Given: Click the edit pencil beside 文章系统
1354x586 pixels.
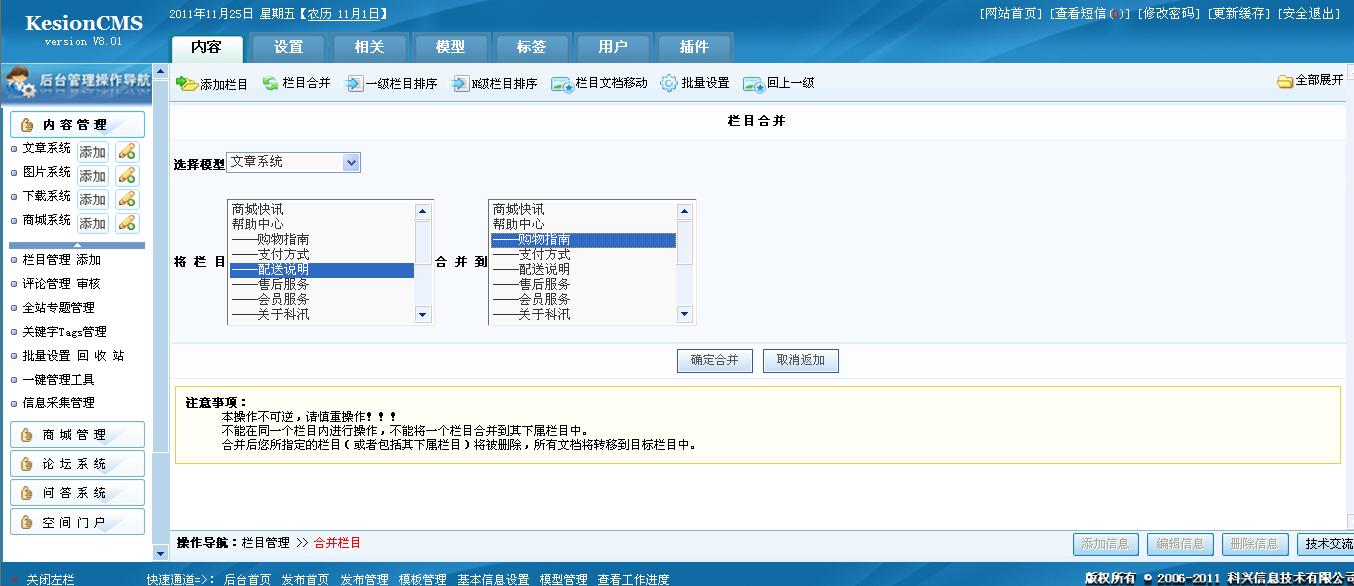Looking at the screenshot, I should point(126,151).
